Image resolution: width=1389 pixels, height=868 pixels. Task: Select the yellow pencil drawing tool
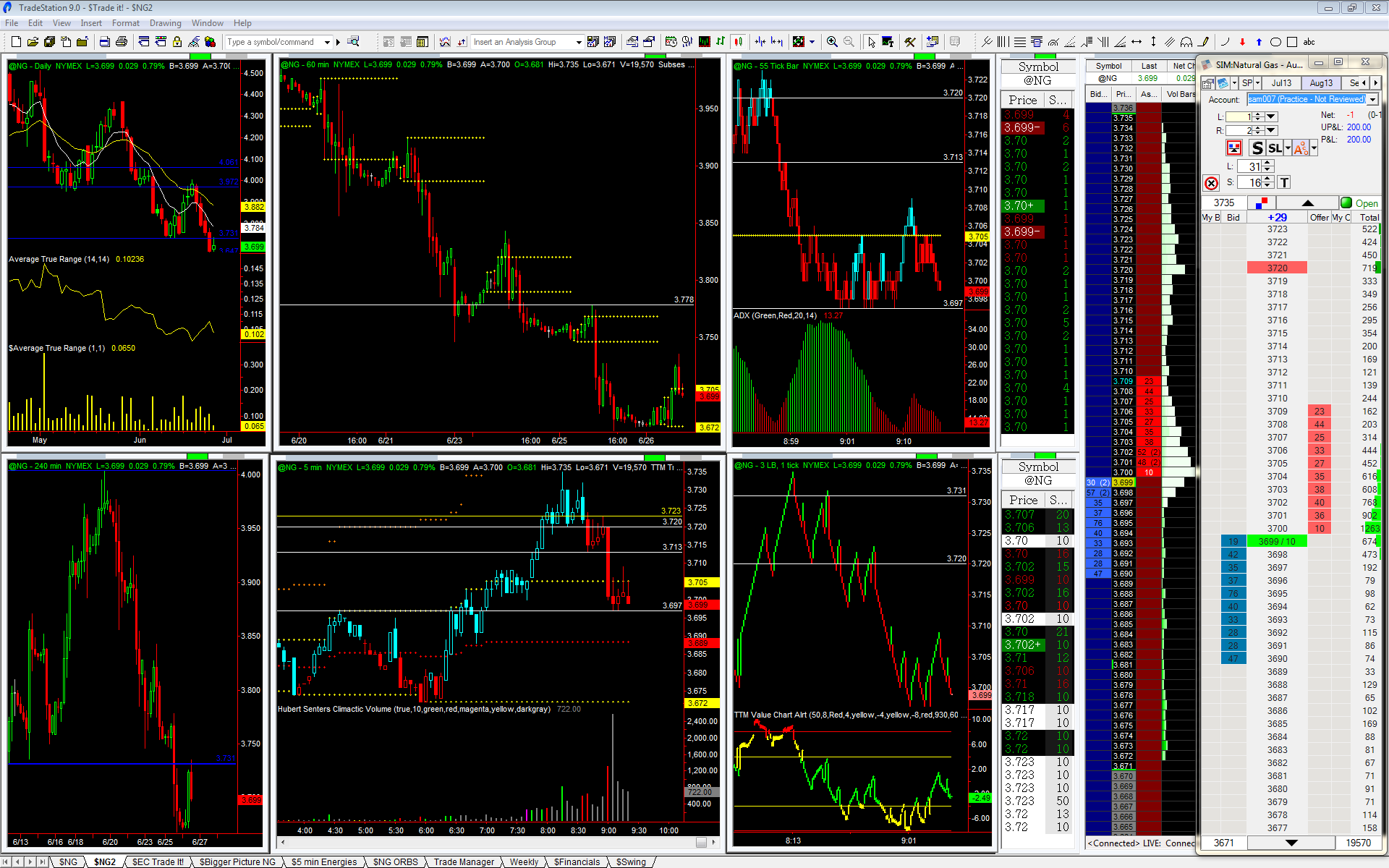[1204, 42]
